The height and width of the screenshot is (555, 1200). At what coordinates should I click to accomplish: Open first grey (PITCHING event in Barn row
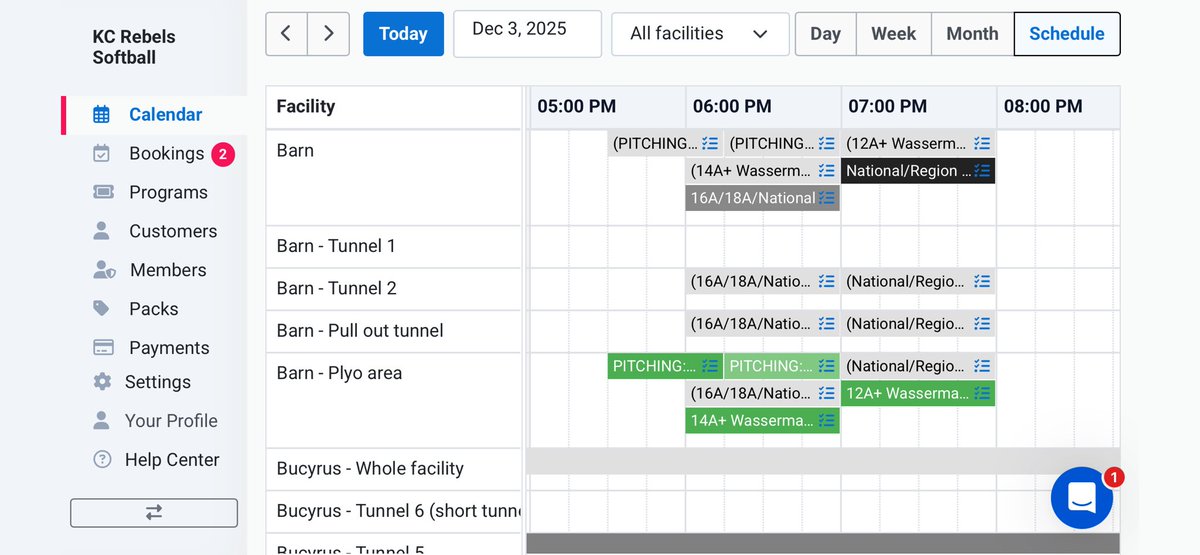(x=665, y=144)
